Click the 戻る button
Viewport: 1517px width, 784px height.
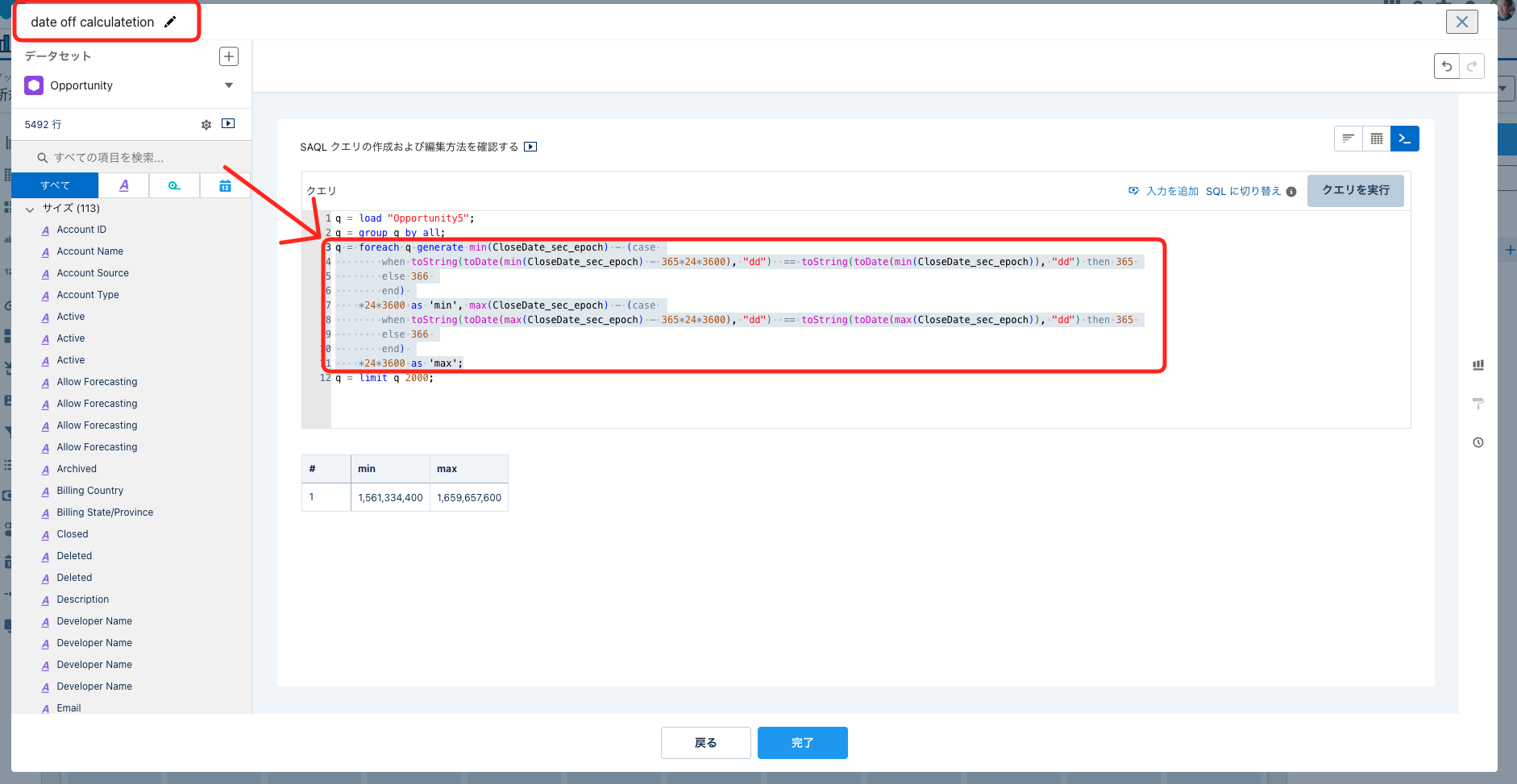tap(706, 743)
